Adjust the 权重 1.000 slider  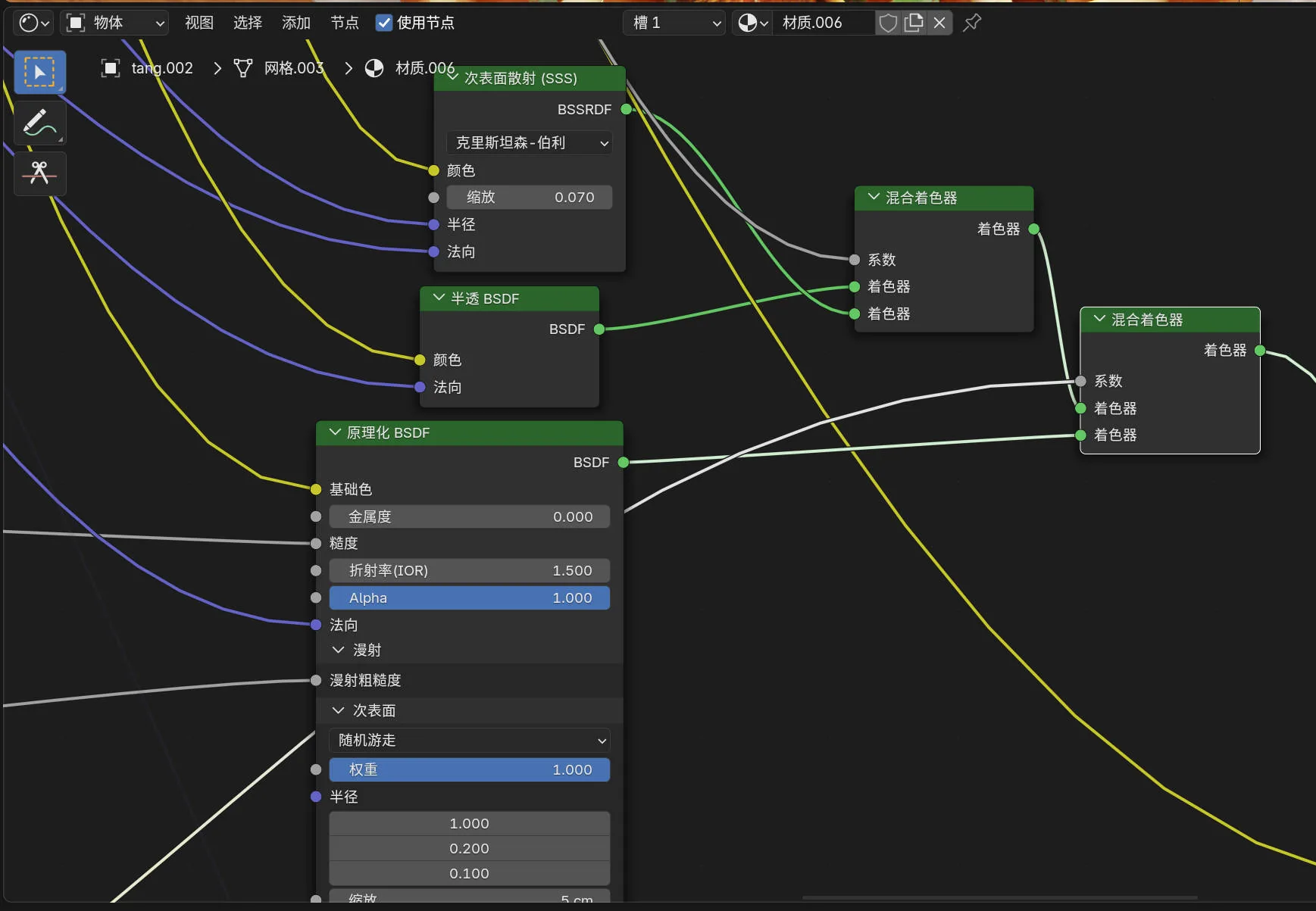point(470,769)
